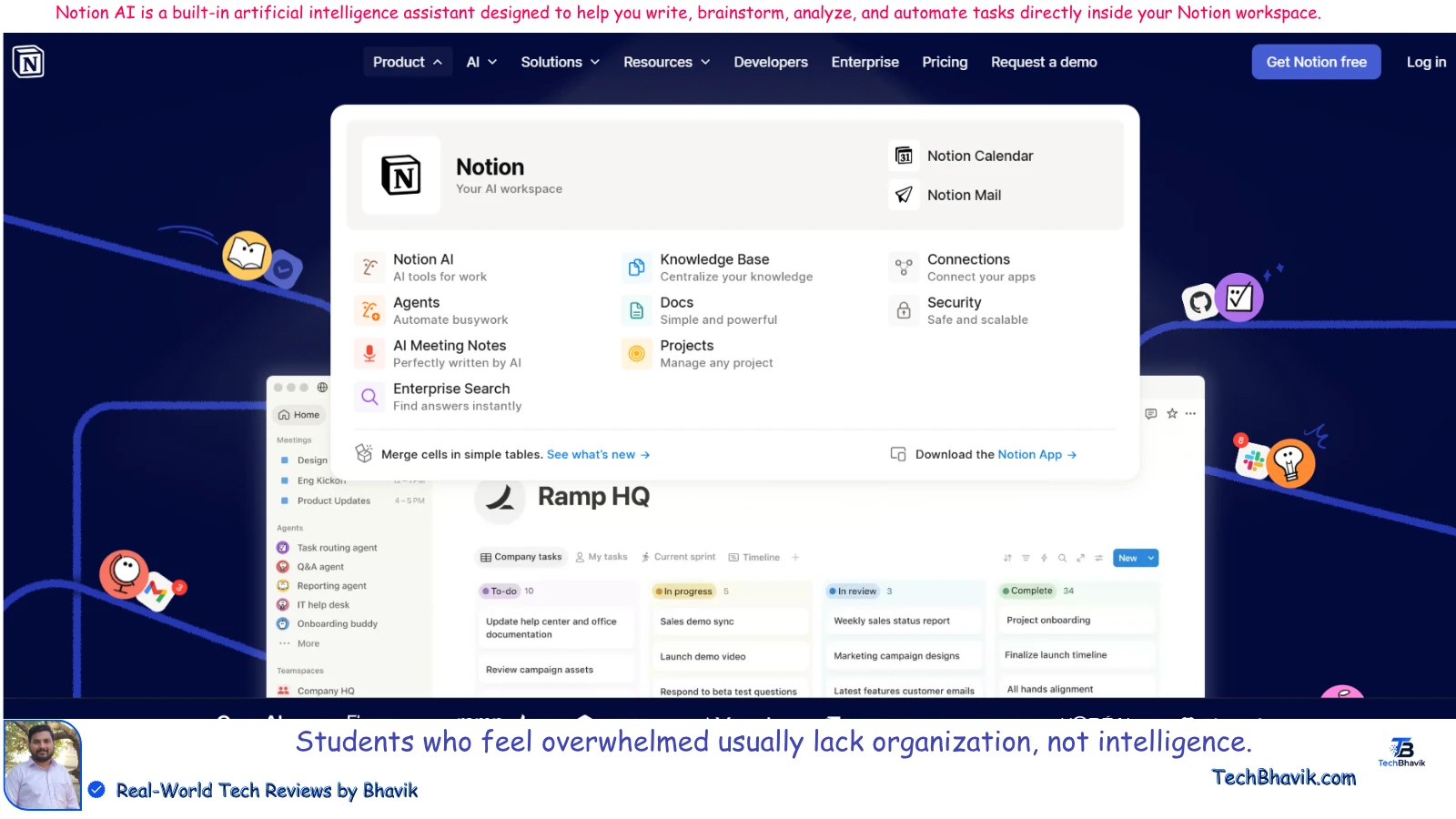1456x819 pixels.
Task: Click the large Notion workspace logo tile
Action: tap(401, 175)
